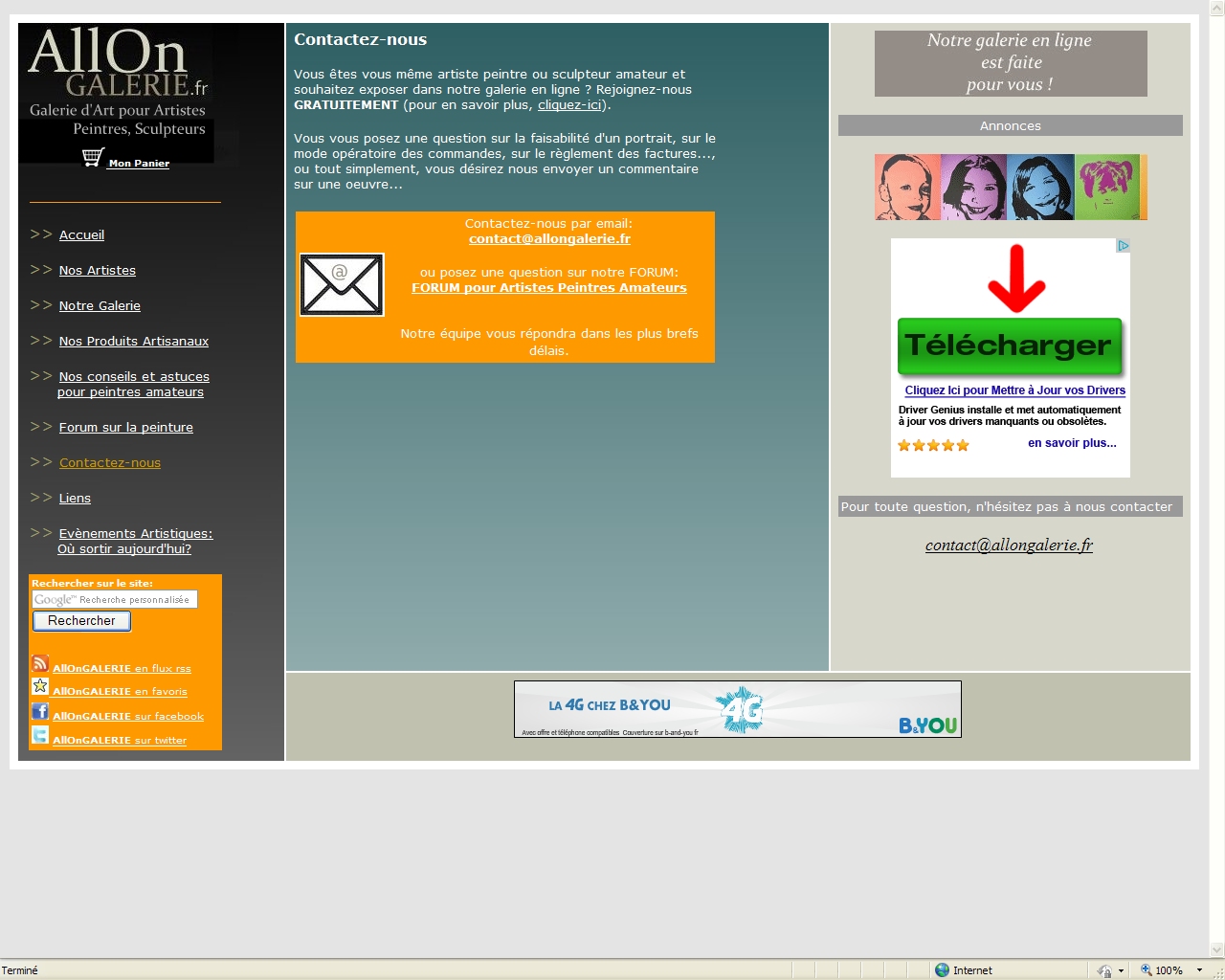Click the cliquez-ici link

(569, 105)
